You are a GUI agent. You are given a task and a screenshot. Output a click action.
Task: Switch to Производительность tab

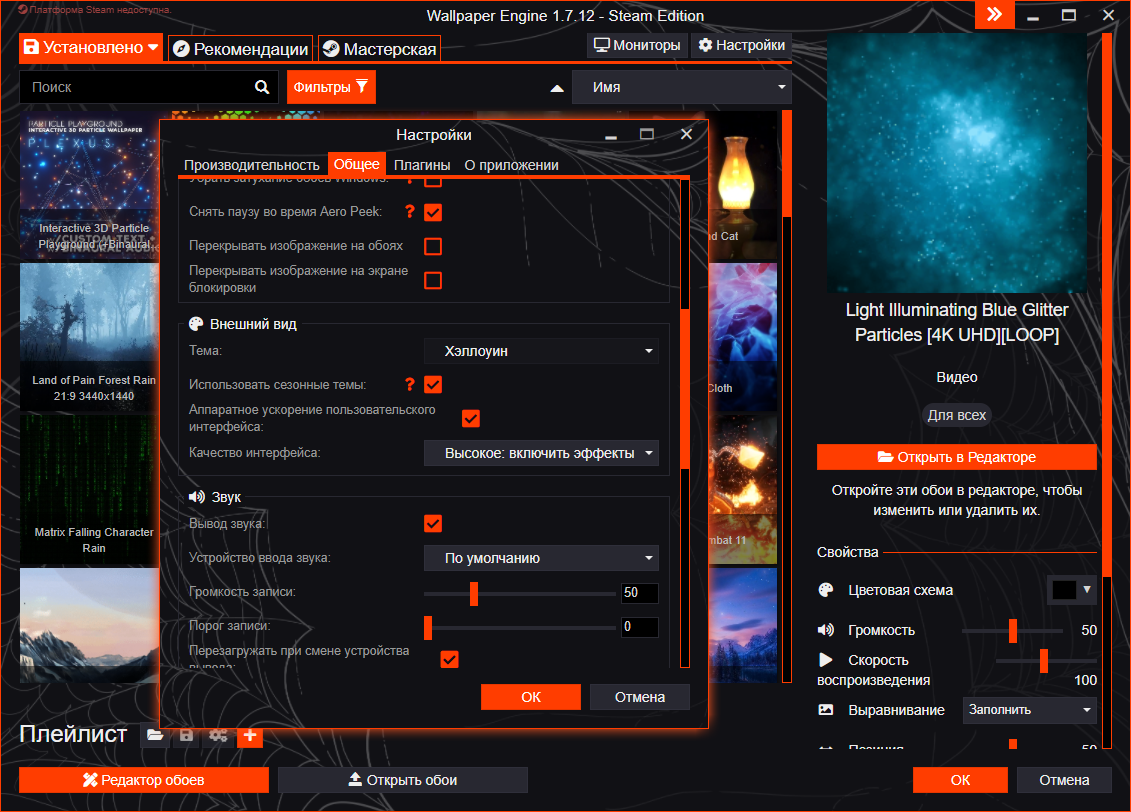point(251,165)
